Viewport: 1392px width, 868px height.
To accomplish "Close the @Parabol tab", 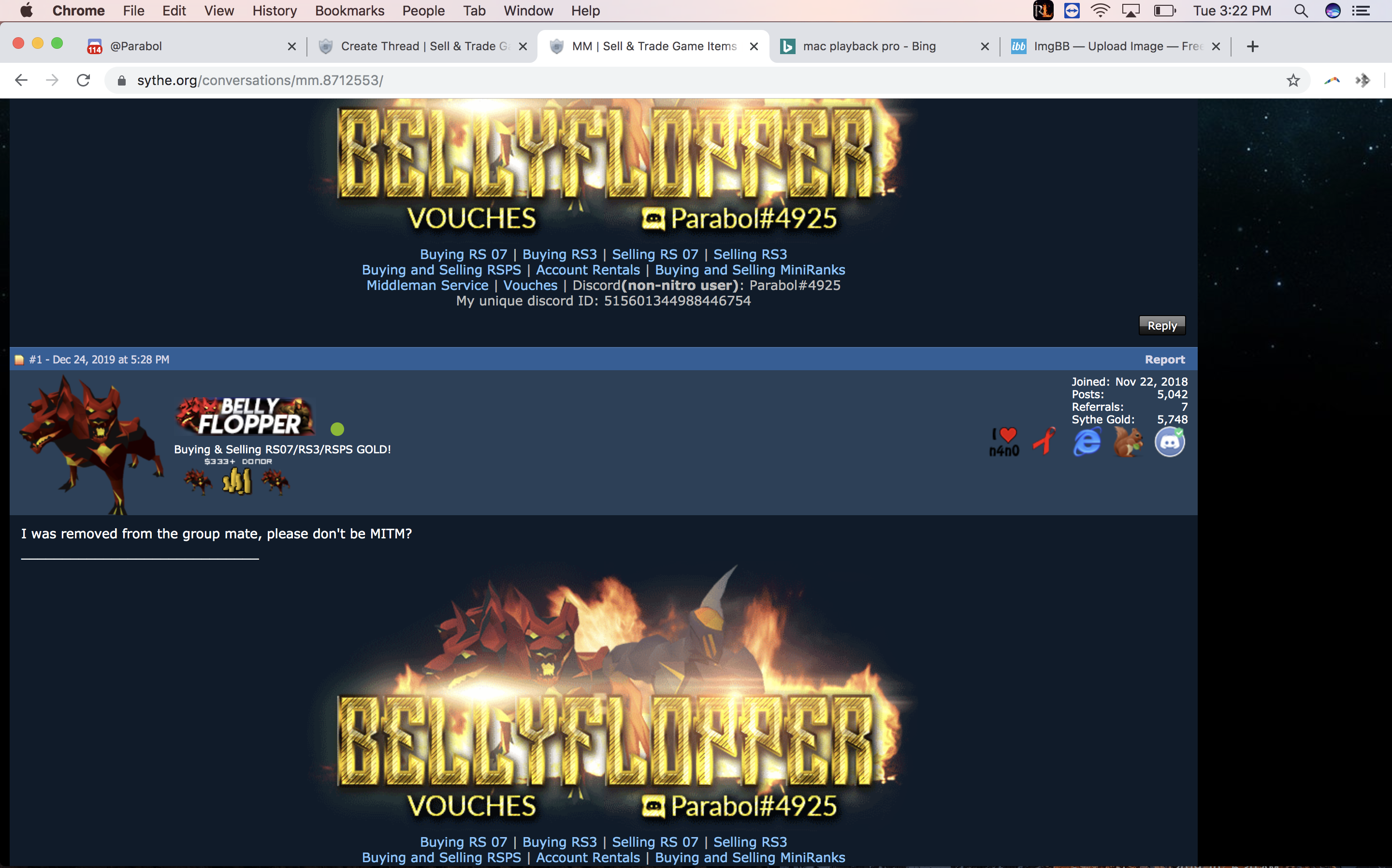I will [x=291, y=46].
